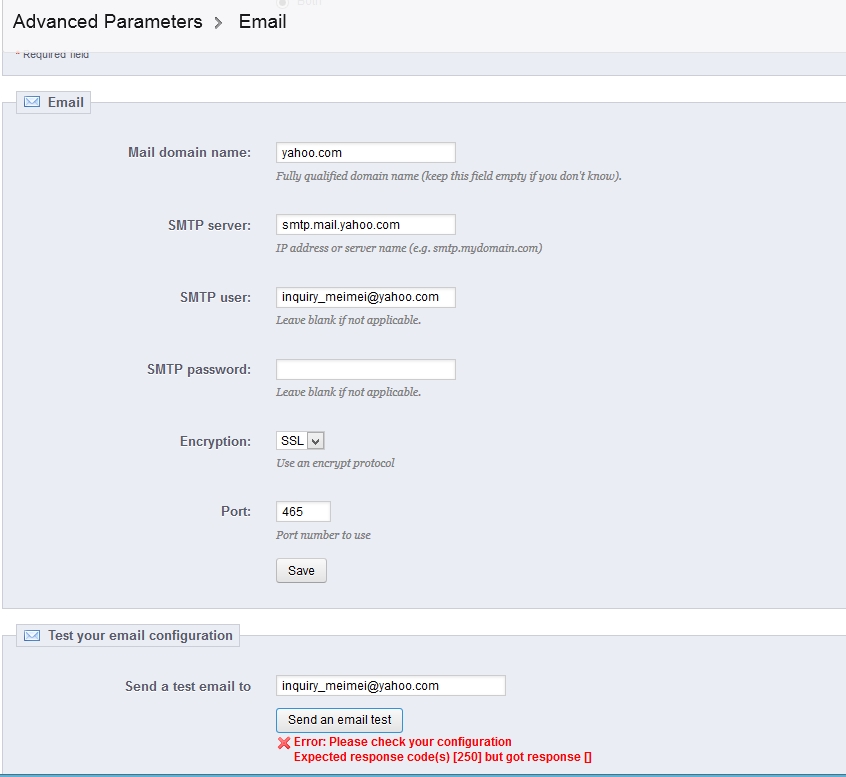Click the Mail domain name input field
Viewport: 846px width, 777px height.
coord(365,153)
